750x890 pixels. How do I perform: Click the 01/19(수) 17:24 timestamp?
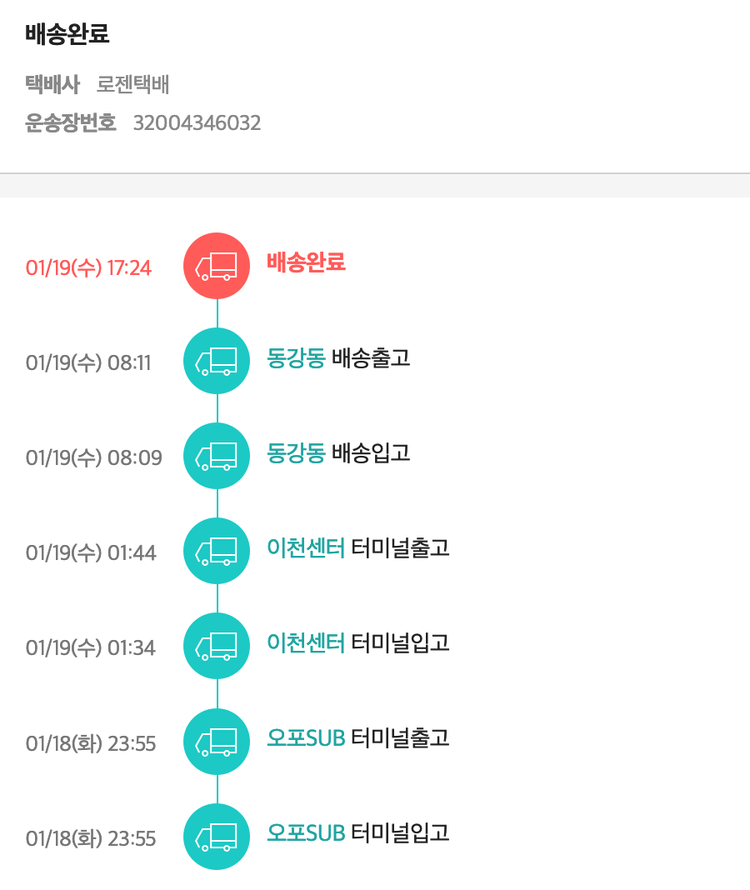[89, 268]
